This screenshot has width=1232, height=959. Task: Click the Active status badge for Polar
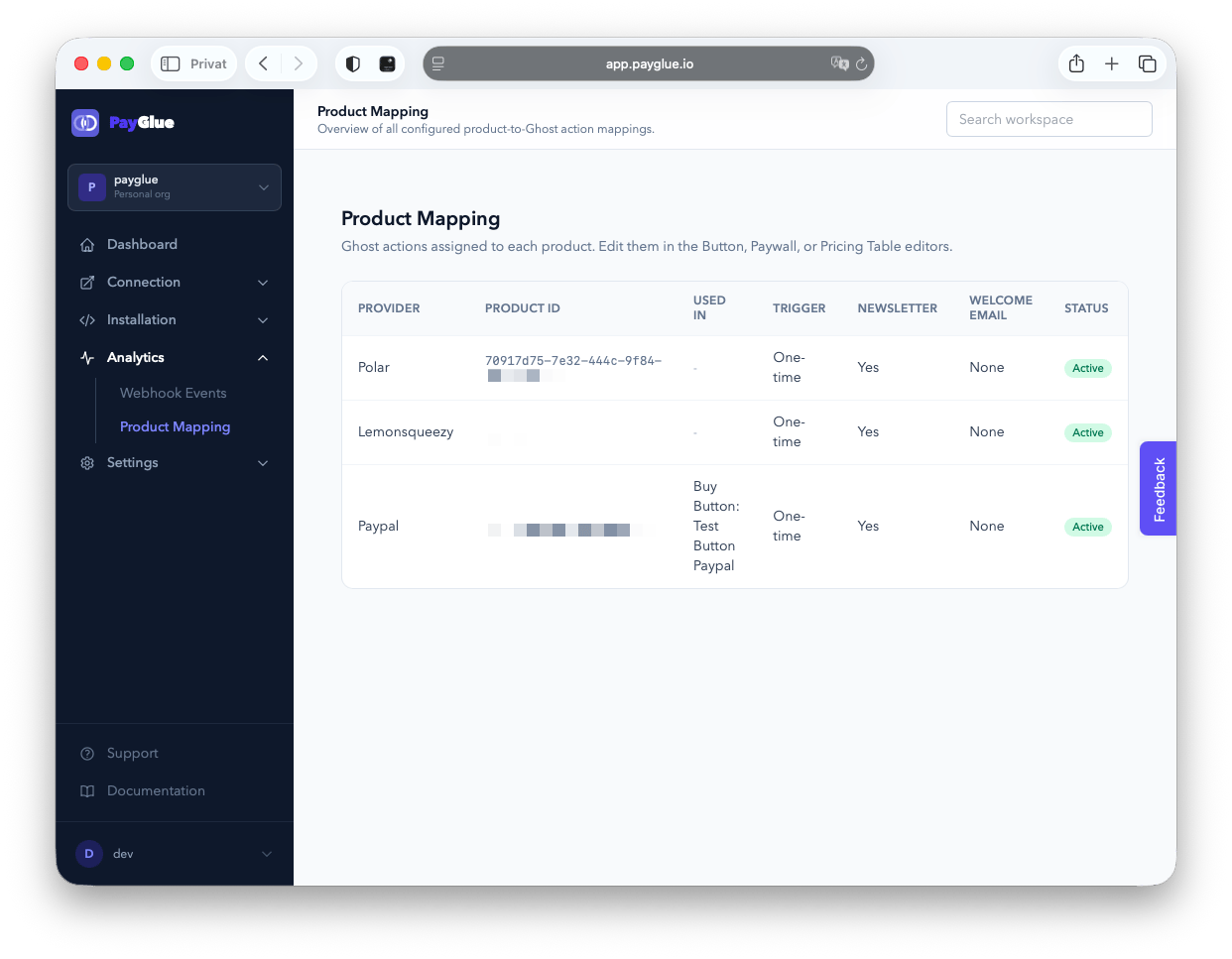pos(1088,368)
